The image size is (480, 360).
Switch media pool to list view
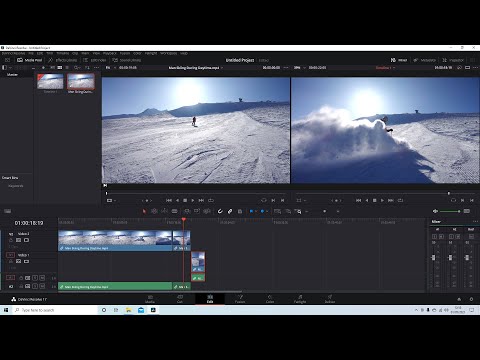pos(67,68)
